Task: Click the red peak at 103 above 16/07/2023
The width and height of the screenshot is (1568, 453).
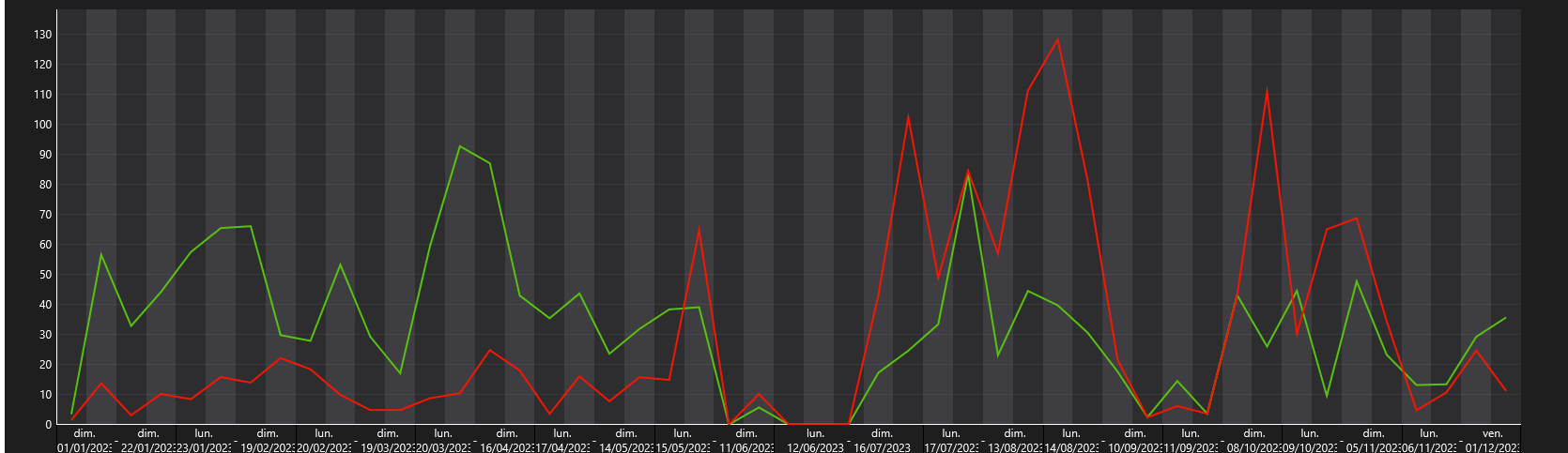Action: [x=908, y=116]
